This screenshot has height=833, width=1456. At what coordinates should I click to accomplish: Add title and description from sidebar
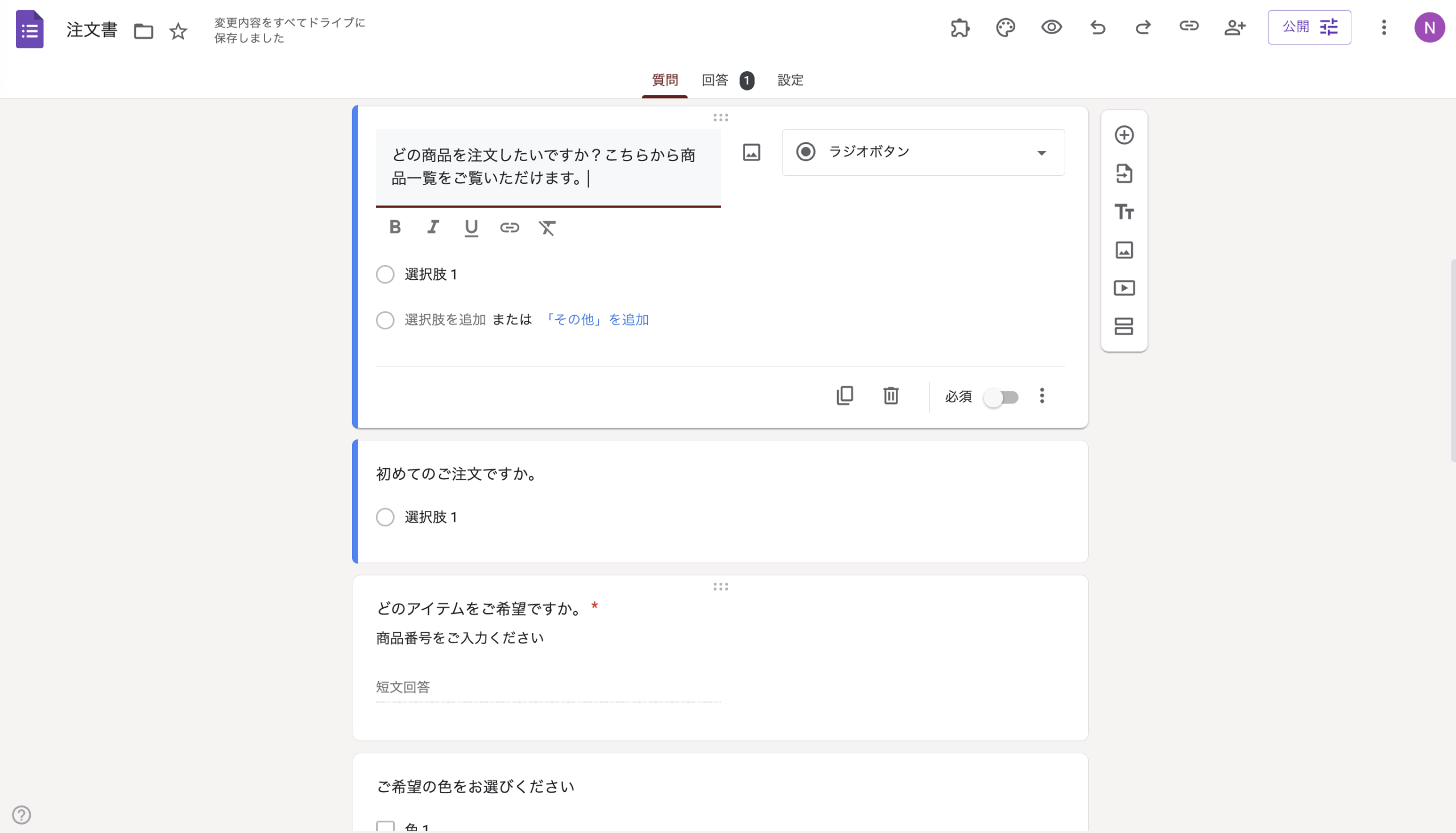[x=1124, y=212]
